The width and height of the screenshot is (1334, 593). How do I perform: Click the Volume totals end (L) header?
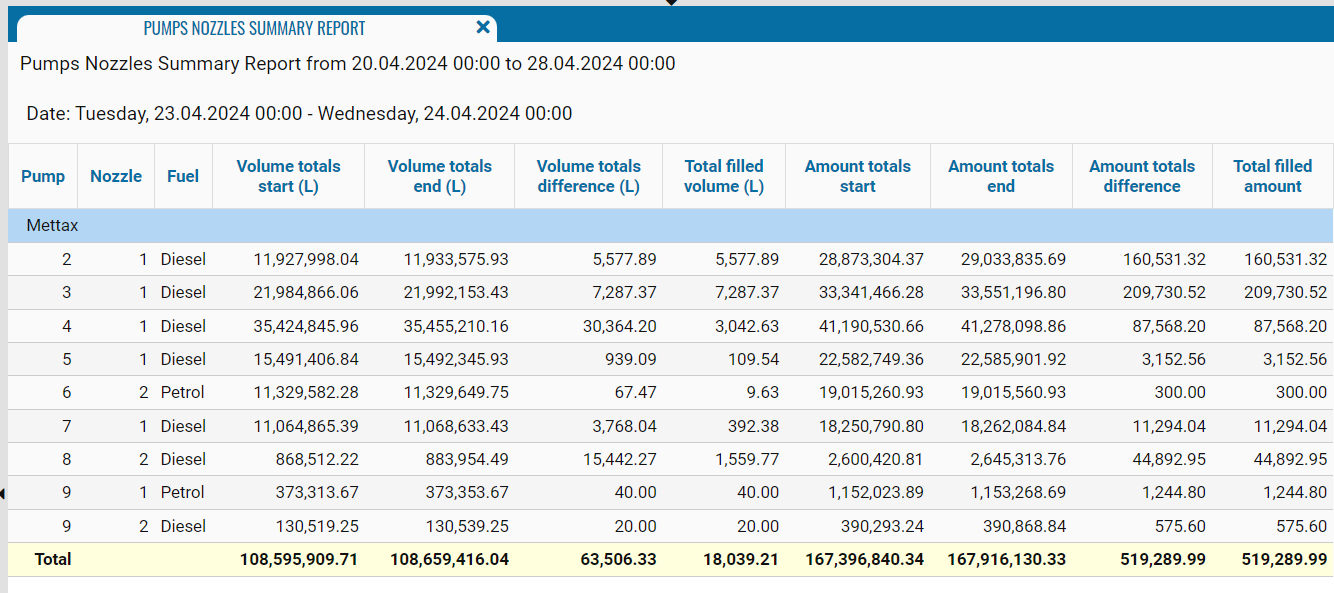pos(439,176)
